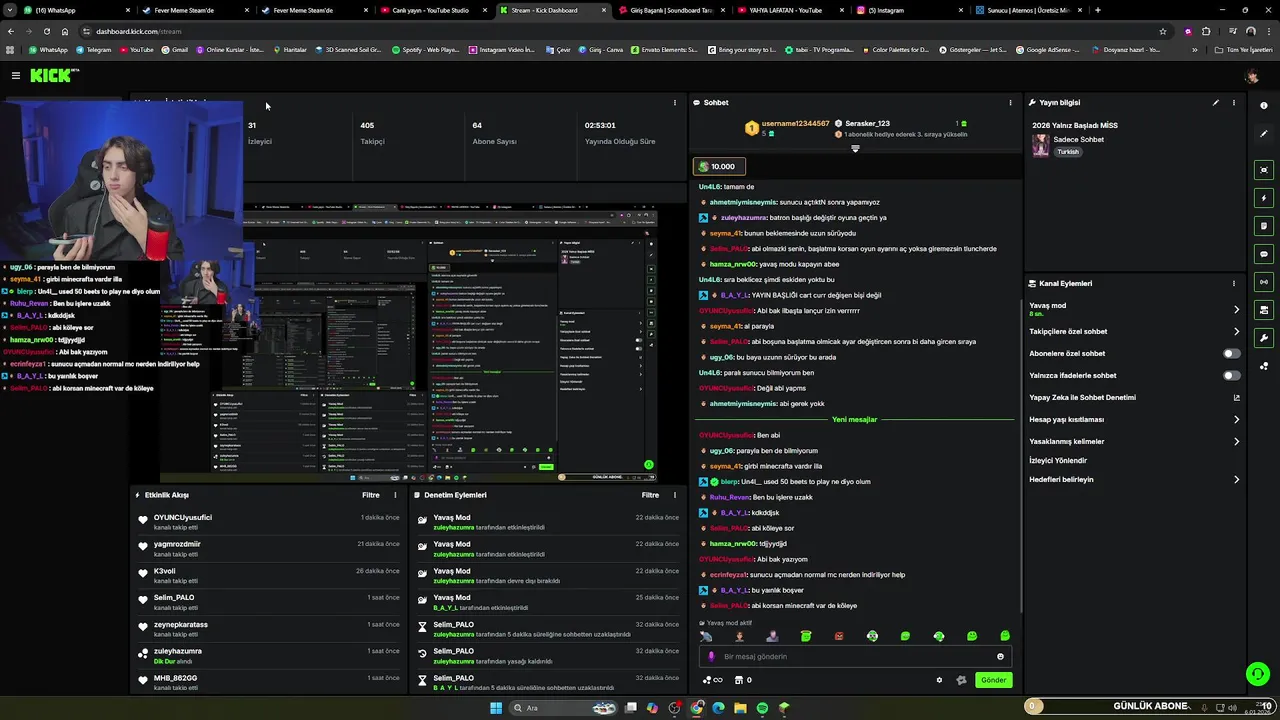Click OYUNCUyusufici in Etkinlik Akışı
The height and width of the screenshot is (720, 1280).
pos(183,517)
